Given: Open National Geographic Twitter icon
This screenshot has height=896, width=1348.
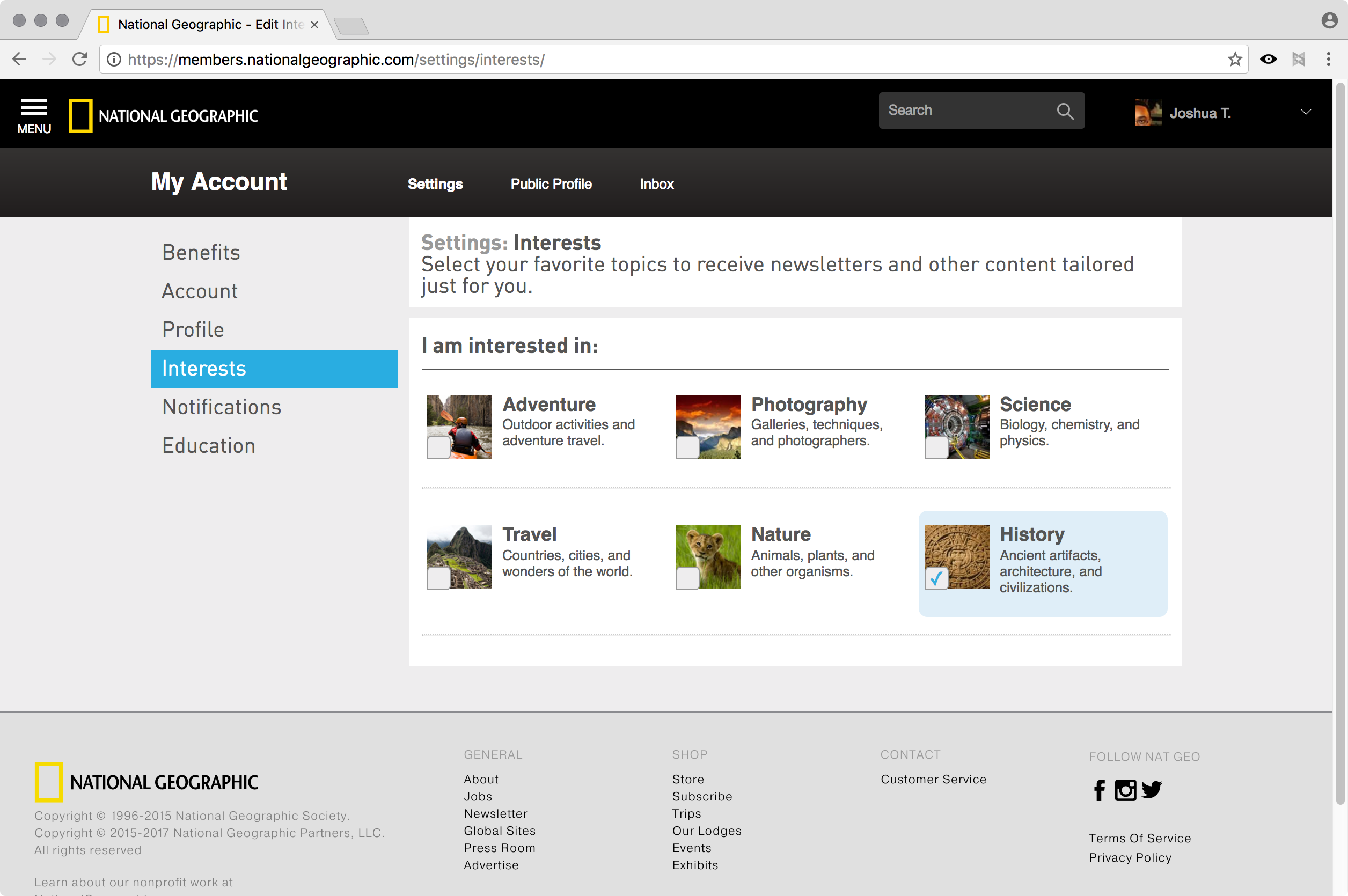Looking at the screenshot, I should (1152, 790).
